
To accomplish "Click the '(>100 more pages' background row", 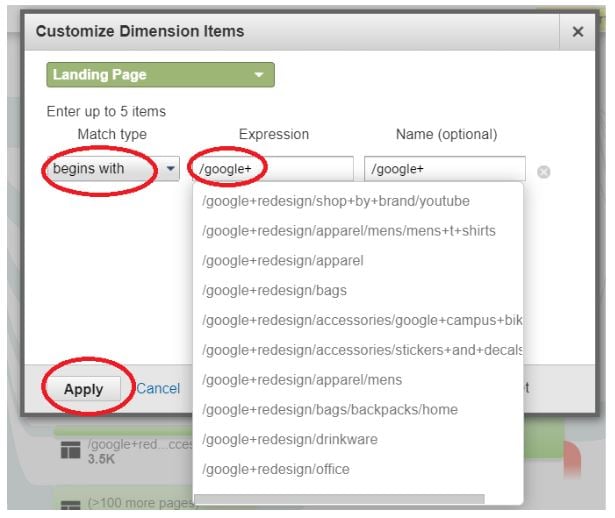I will (x=143, y=503).
